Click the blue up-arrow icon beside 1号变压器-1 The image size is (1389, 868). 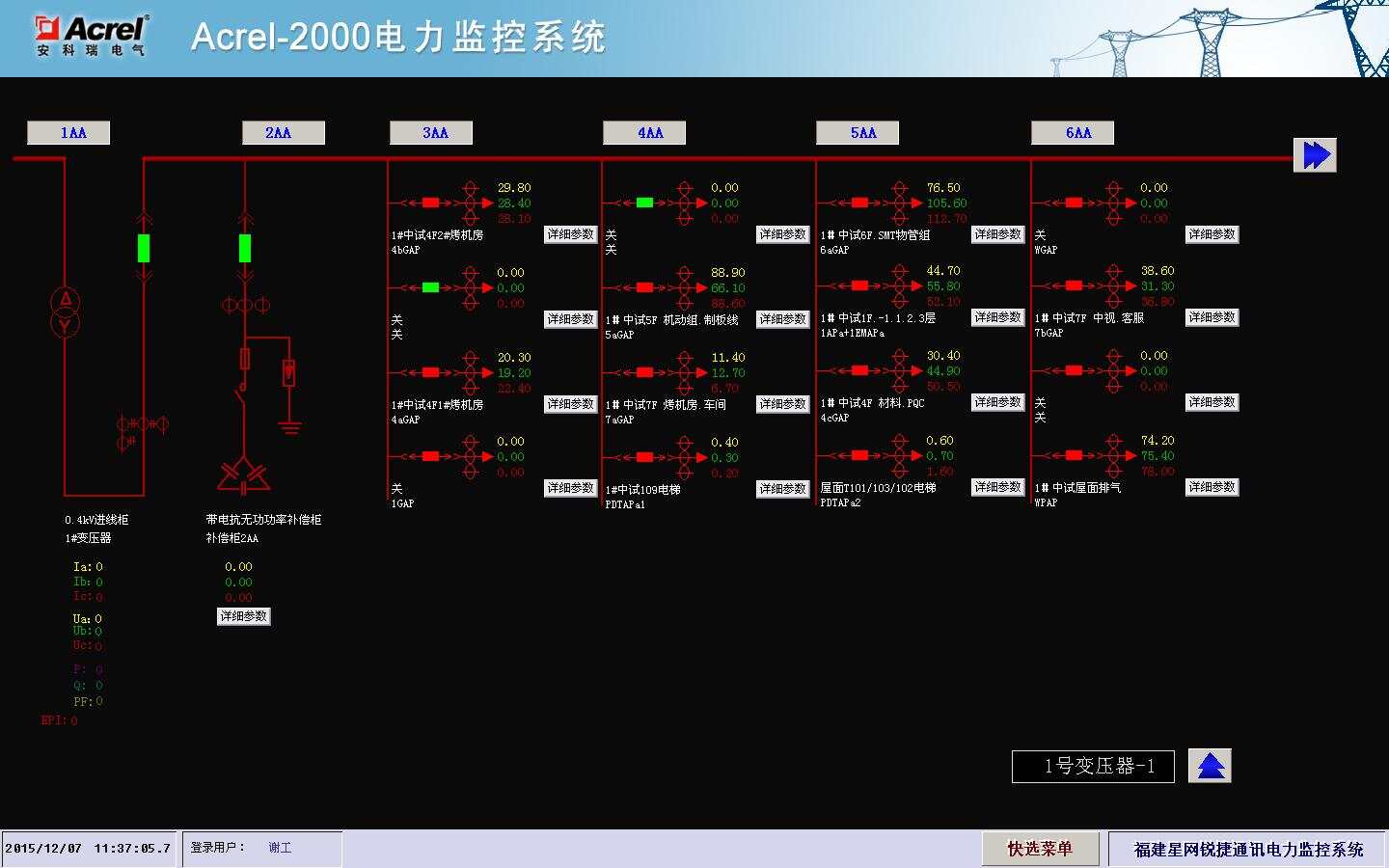pyautogui.click(x=1210, y=766)
